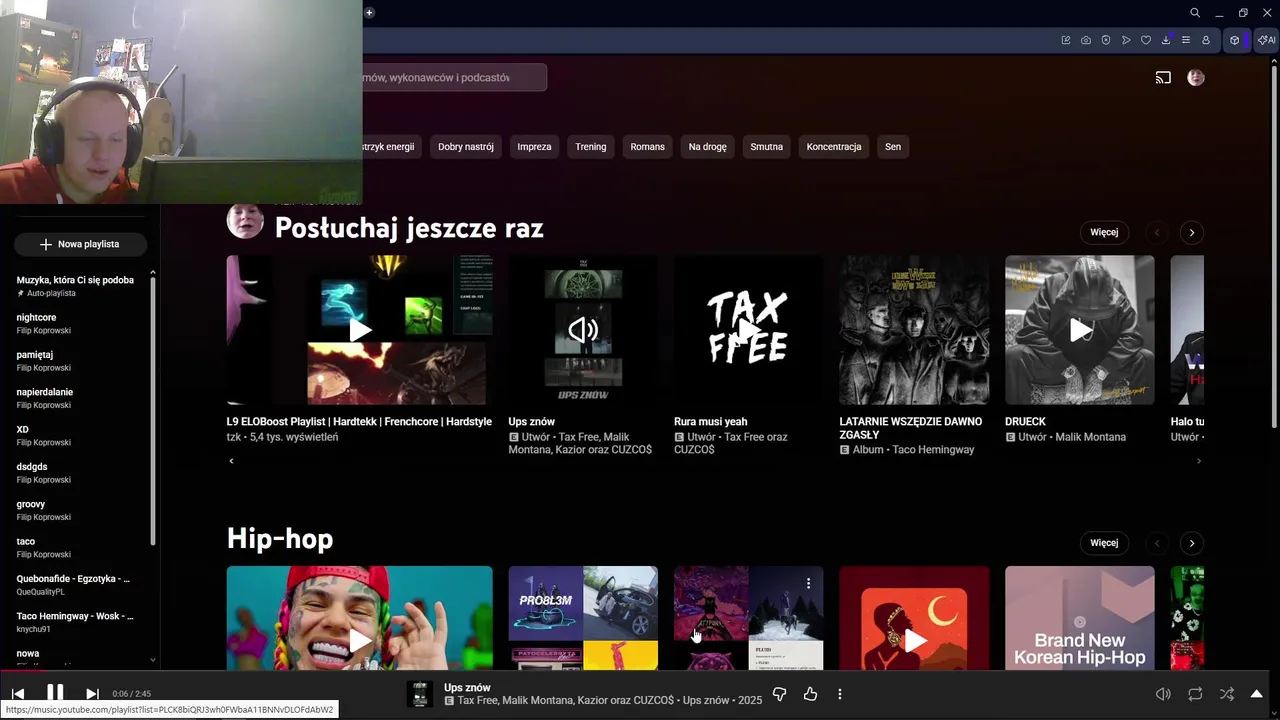Click the browser edit page icon
Image resolution: width=1280 pixels, height=720 pixels.
pos(1066,40)
